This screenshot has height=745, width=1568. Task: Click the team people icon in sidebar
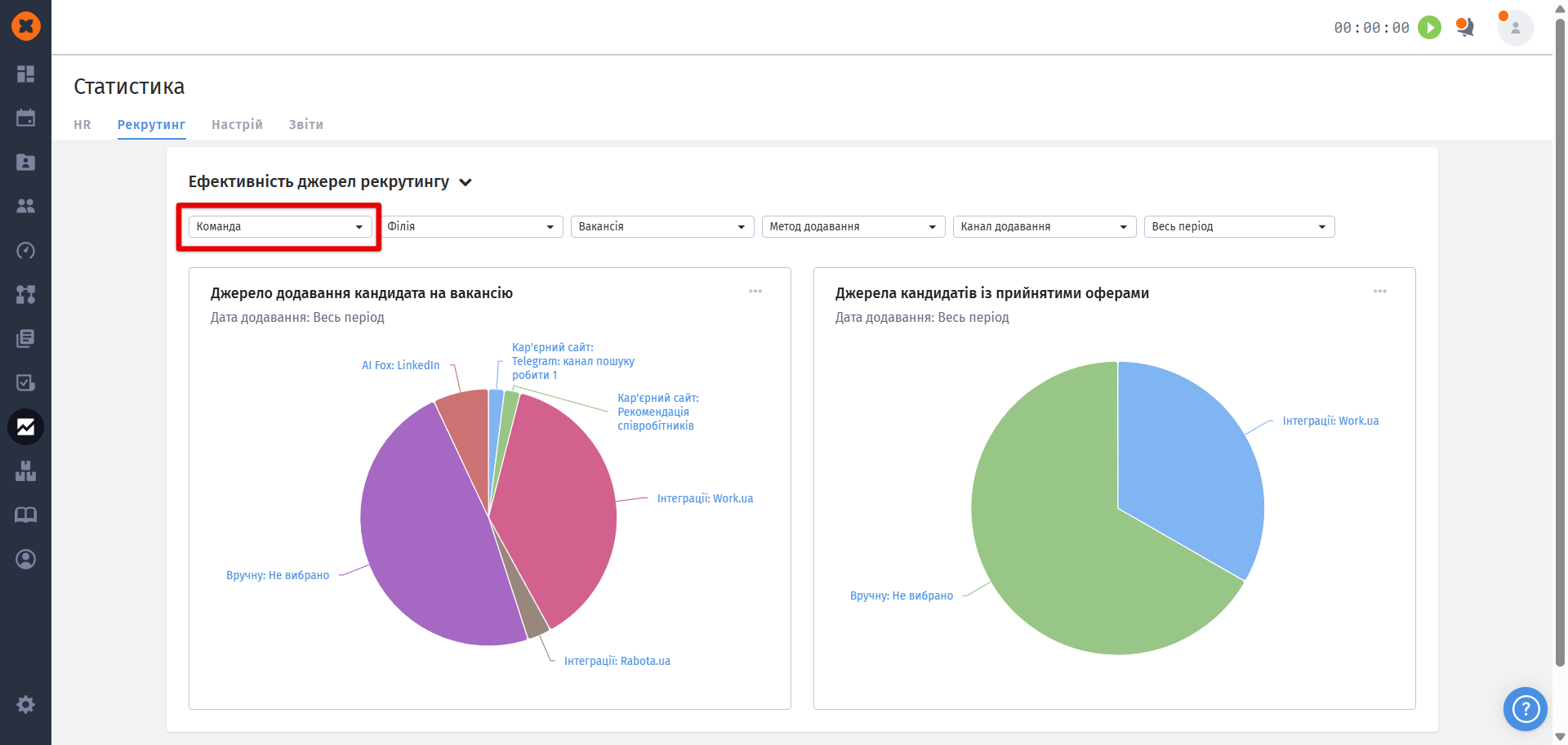tap(25, 206)
